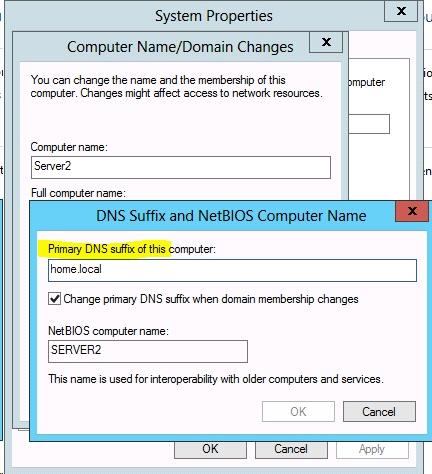Click the SERVER2 NetBIOS computer name field

coord(148,351)
